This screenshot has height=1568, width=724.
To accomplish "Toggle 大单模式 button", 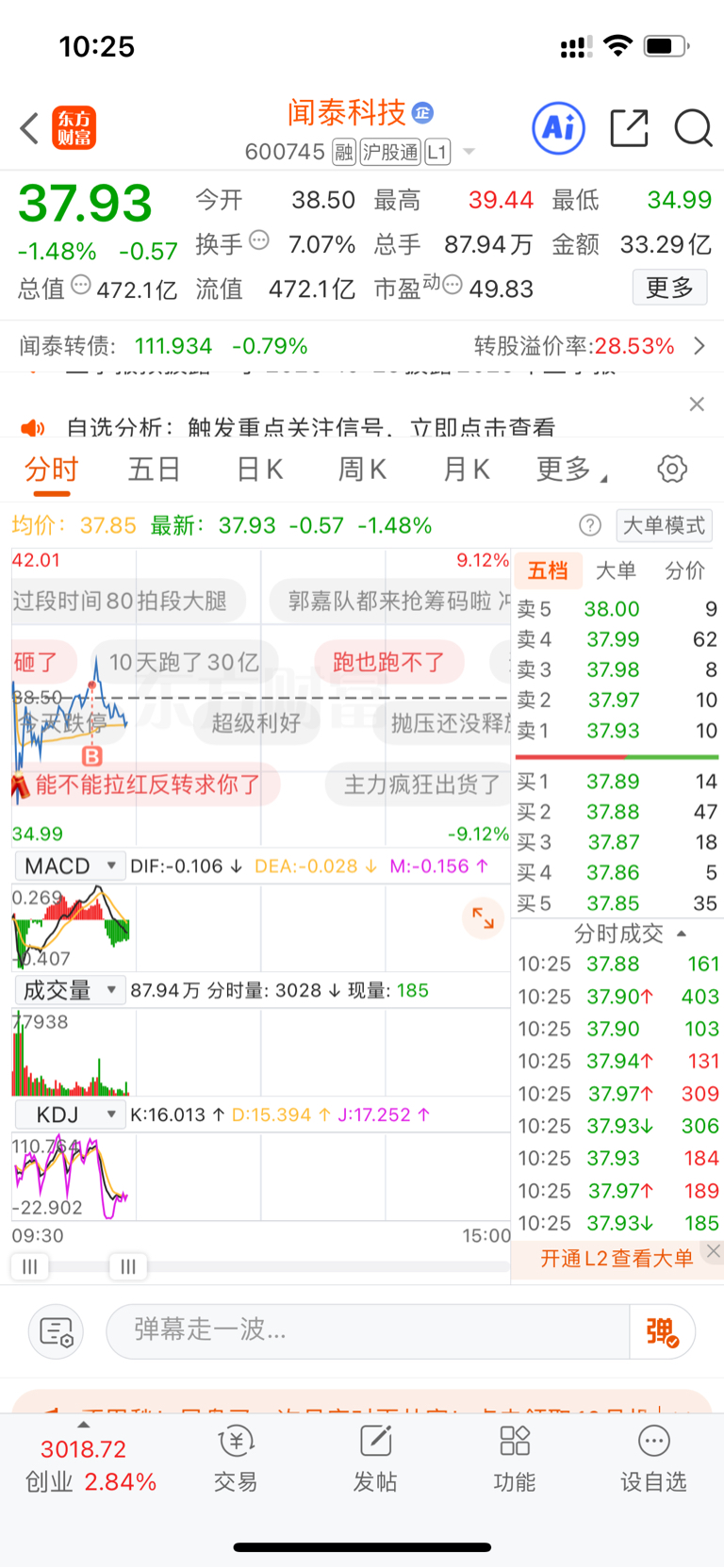I will tap(664, 525).
